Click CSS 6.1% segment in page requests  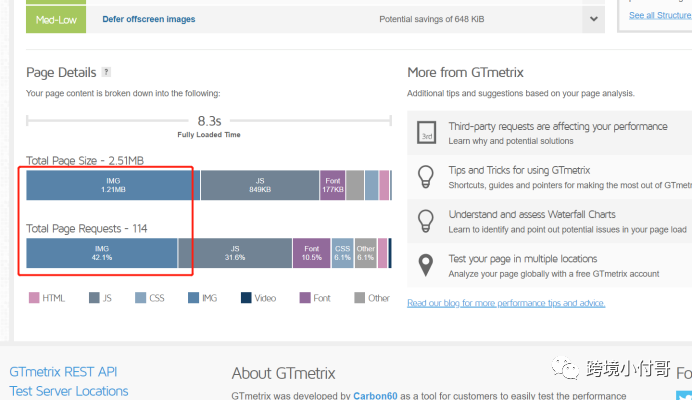pos(342,253)
